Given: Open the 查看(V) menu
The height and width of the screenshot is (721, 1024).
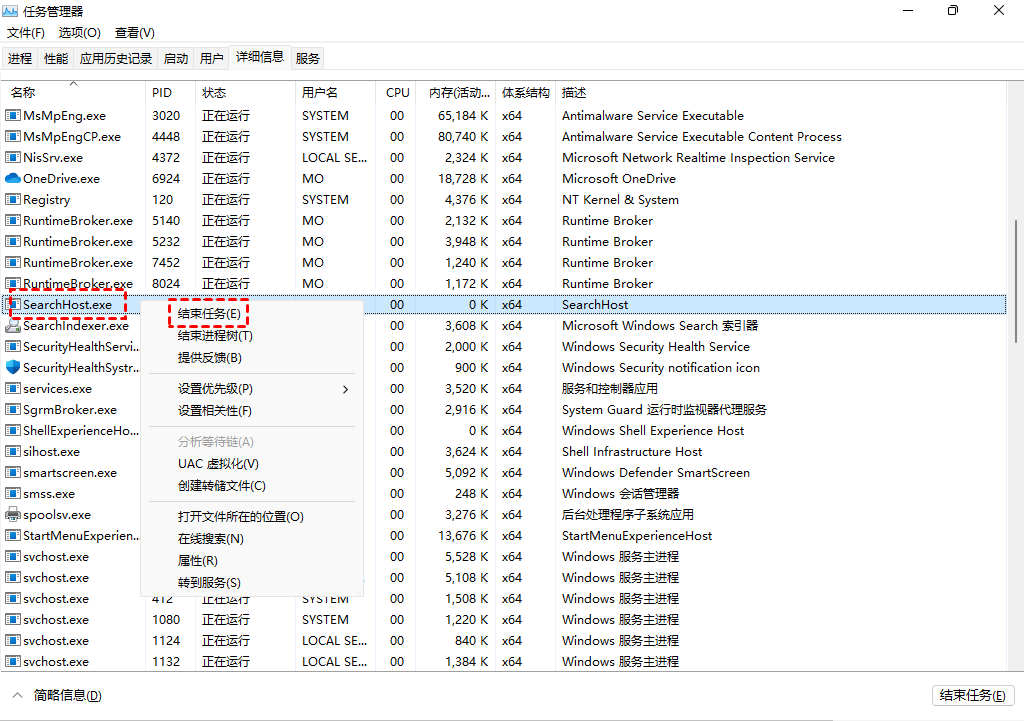Looking at the screenshot, I should [134, 32].
